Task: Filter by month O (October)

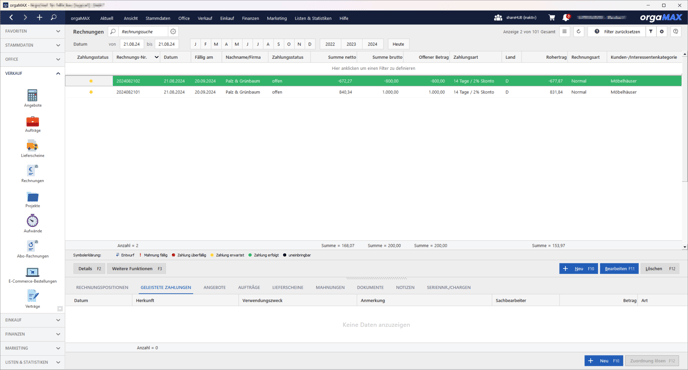Action: pyautogui.click(x=289, y=44)
